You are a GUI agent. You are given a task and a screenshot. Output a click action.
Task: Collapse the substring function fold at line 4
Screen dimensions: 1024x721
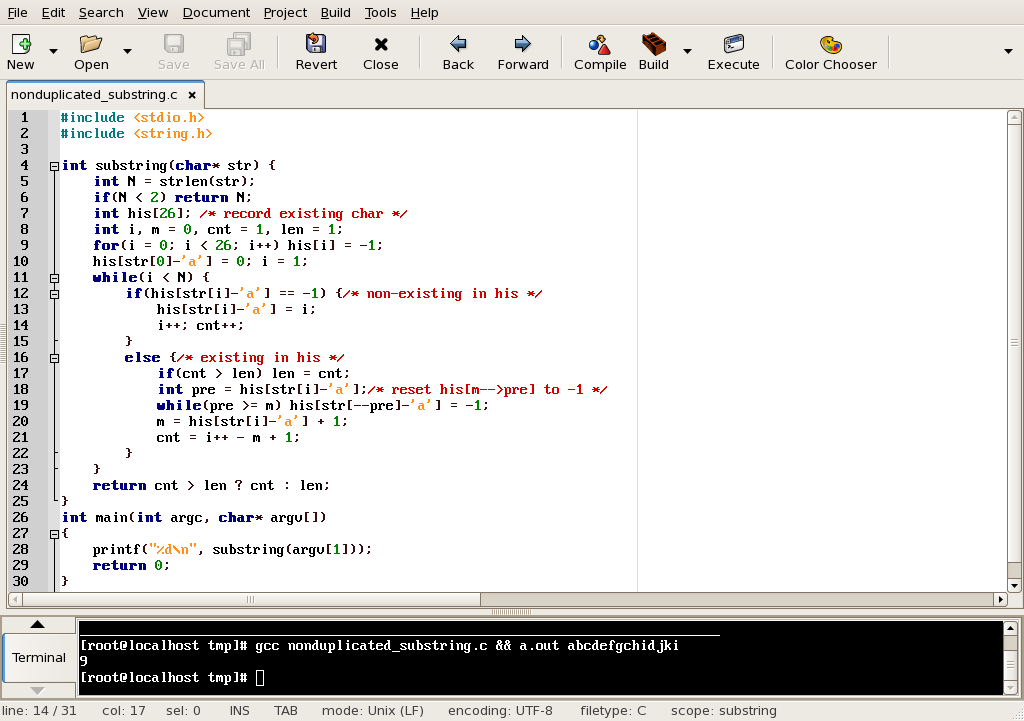(x=55, y=166)
